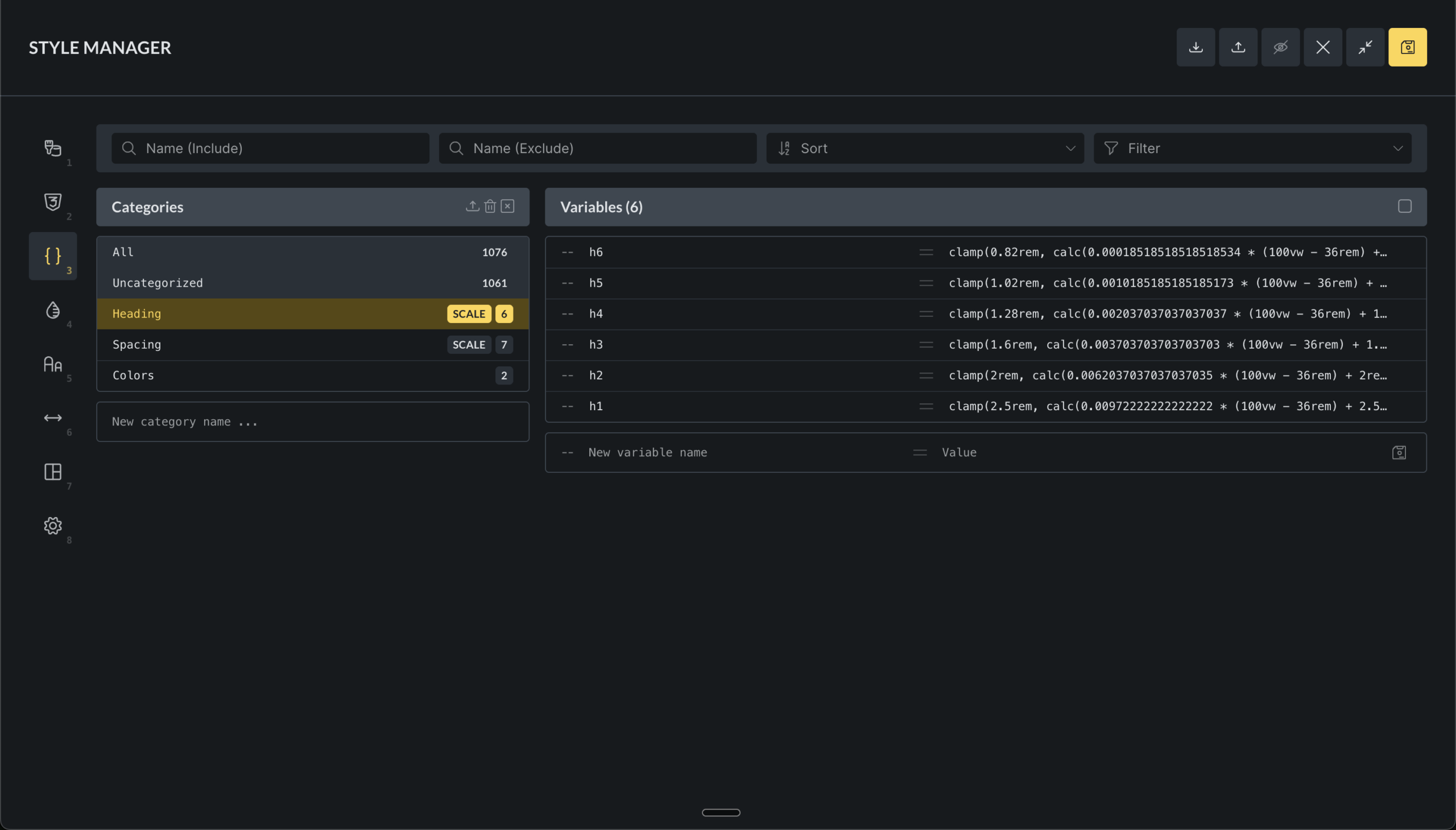Open the spacing double-arrow sidebar panel
Screen dimensions: 1456x830
(x=53, y=418)
